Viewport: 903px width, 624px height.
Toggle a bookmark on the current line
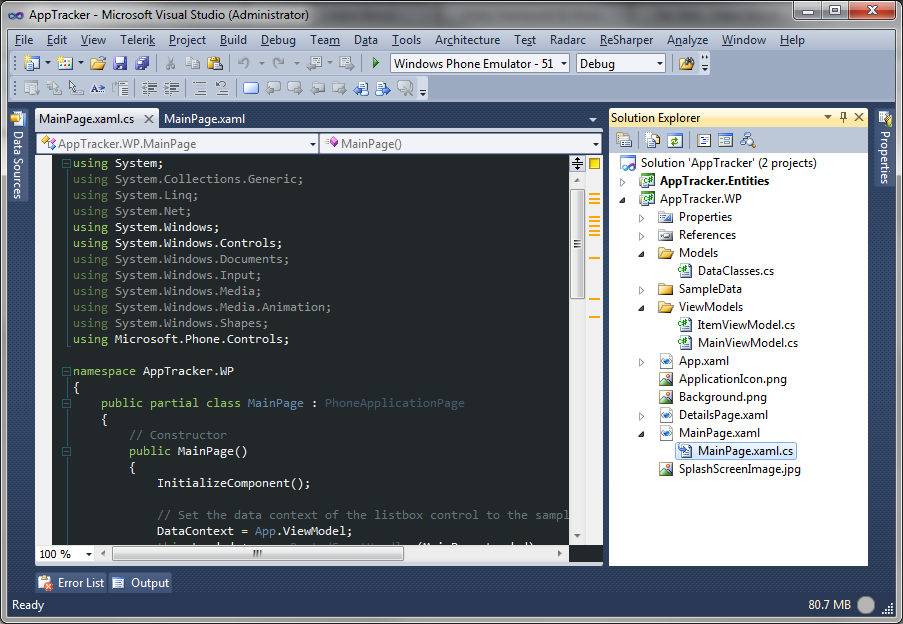(x=251, y=88)
